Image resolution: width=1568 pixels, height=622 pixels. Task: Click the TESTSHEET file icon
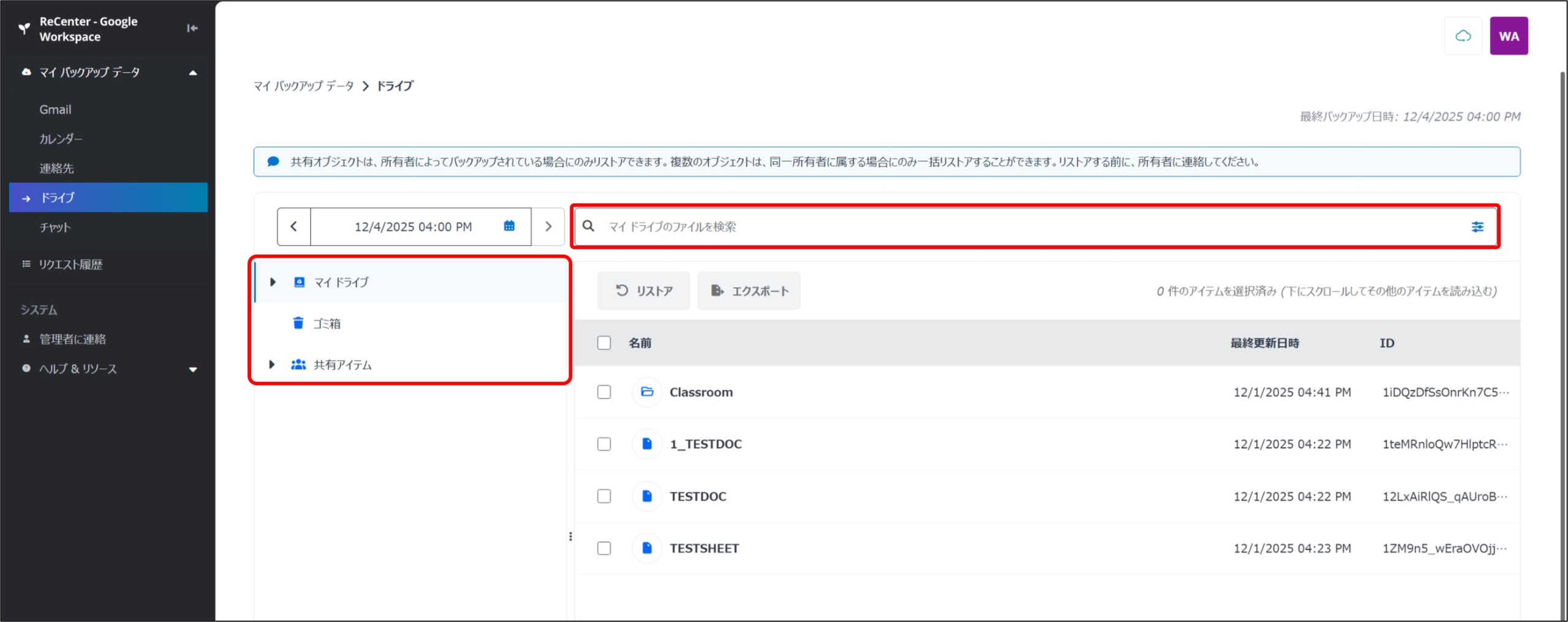point(647,548)
